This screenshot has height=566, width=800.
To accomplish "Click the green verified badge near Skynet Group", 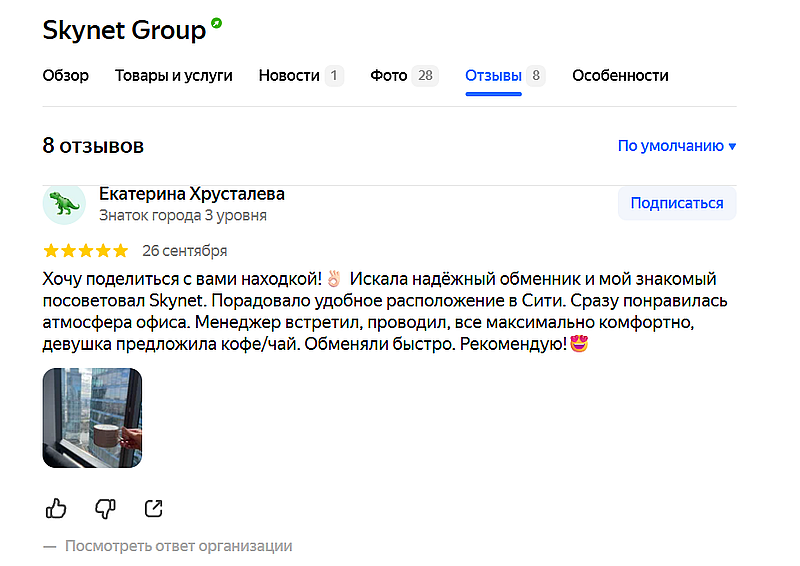I will point(217,23).
